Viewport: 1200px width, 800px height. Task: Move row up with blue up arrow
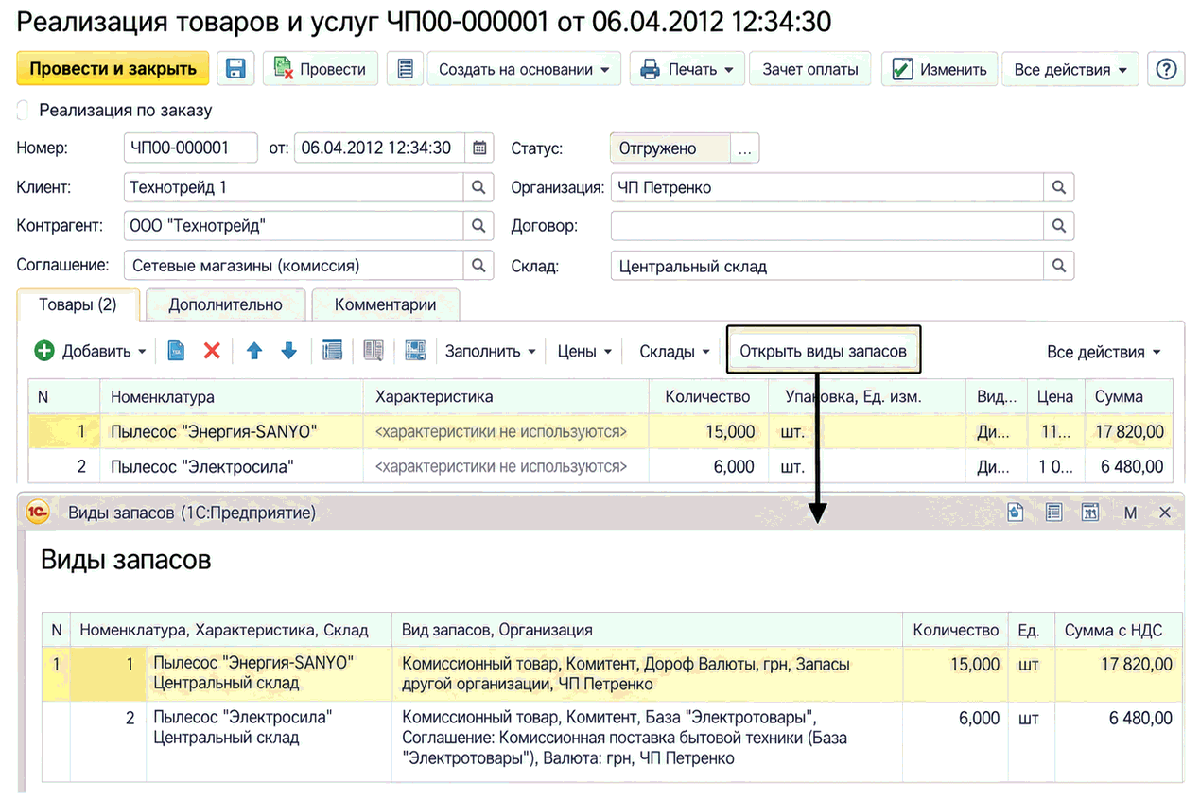(x=254, y=351)
